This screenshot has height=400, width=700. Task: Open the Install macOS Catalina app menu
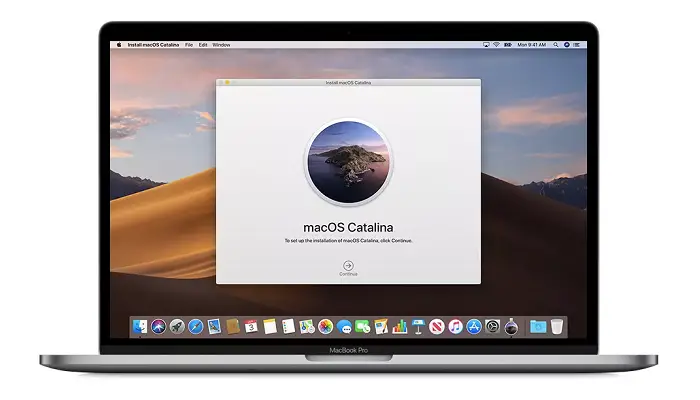[x=153, y=45]
